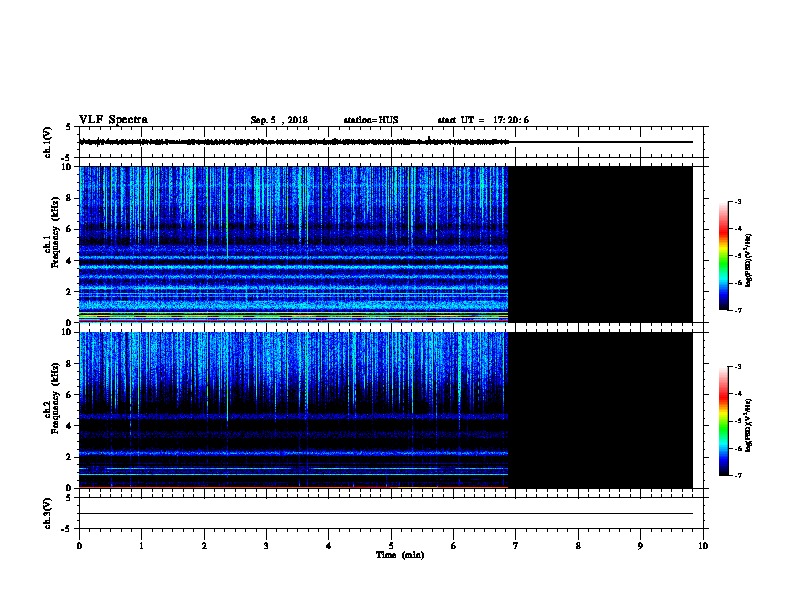Viewport: 792px width, 612px height.
Task: Click the black no-data region of ch.2 spectrogram
Action: click(x=601, y=410)
